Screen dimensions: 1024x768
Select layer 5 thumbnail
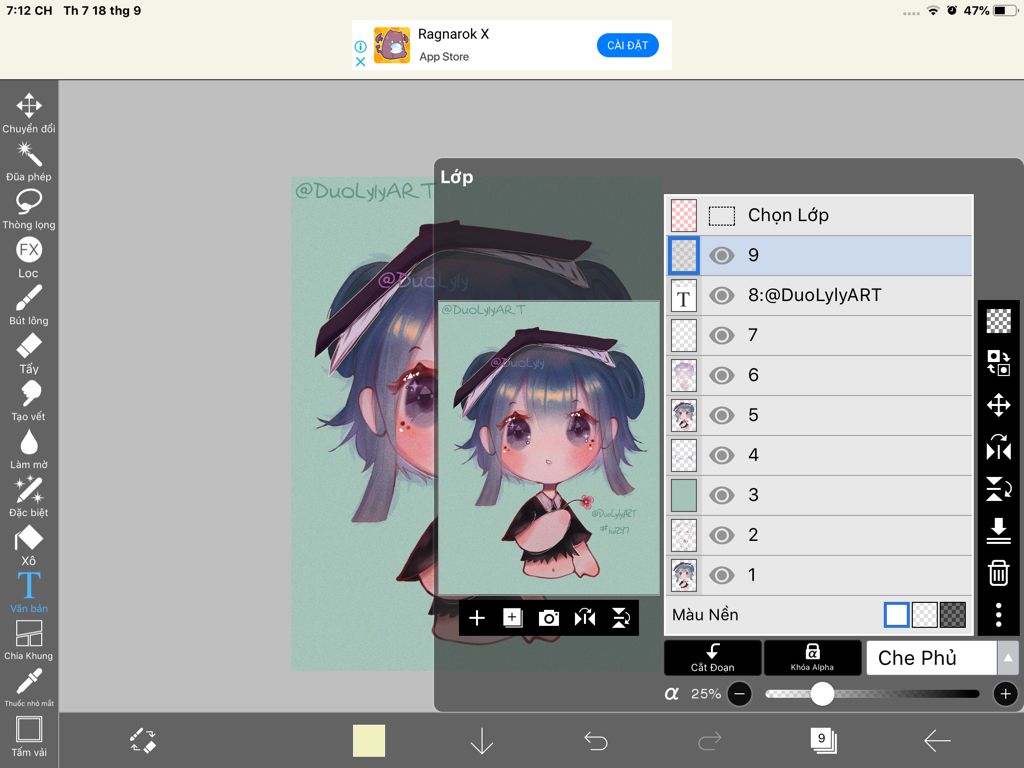point(684,415)
